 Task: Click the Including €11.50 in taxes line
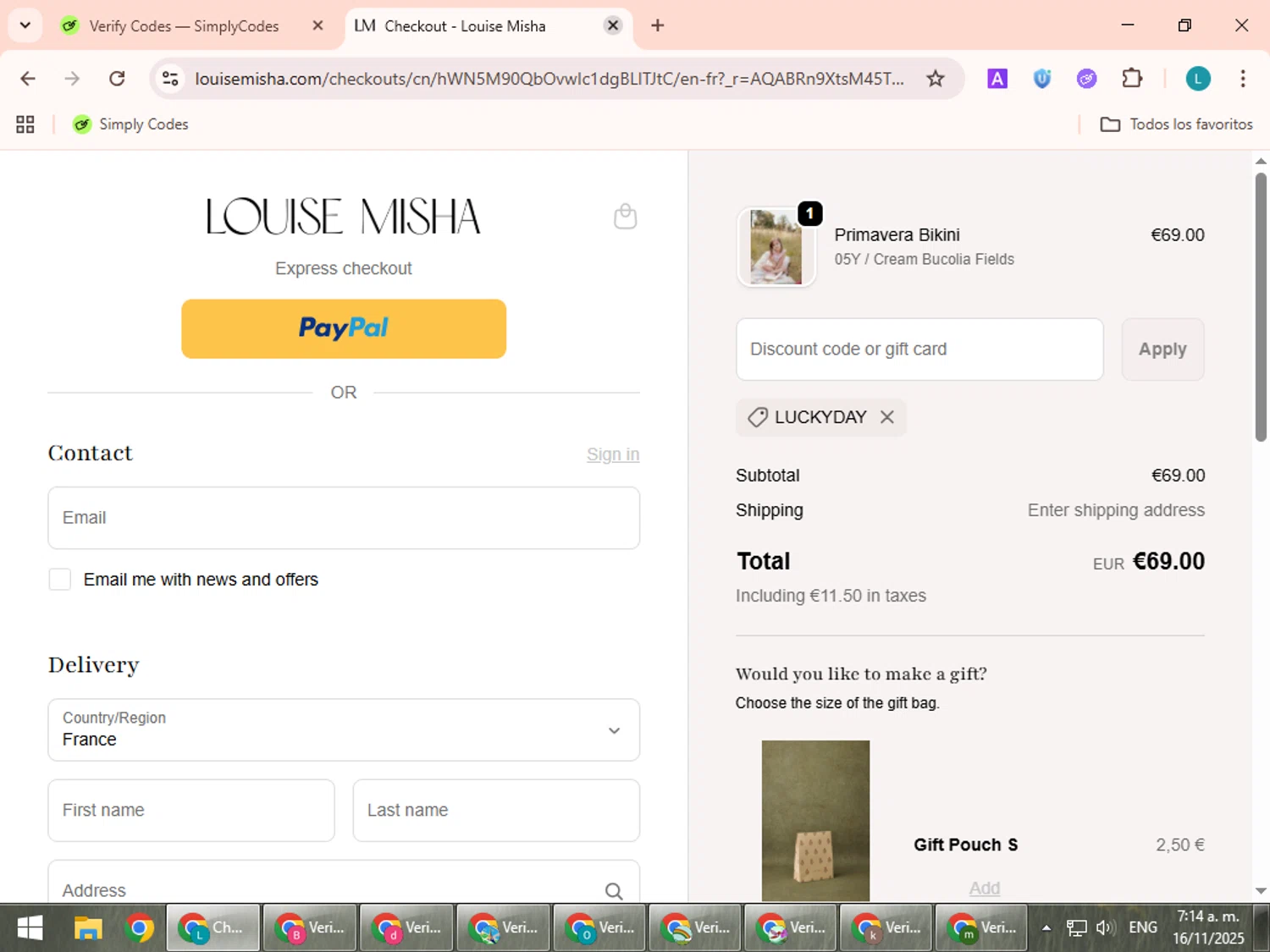click(x=831, y=596)
